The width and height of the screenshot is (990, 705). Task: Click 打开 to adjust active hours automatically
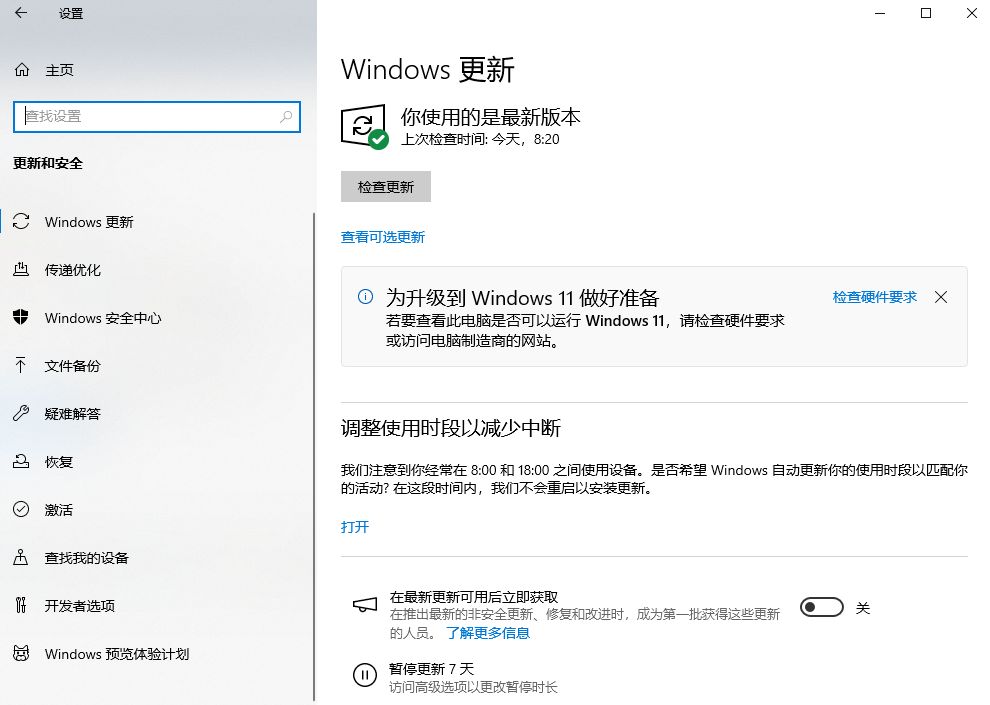[356, 526]
